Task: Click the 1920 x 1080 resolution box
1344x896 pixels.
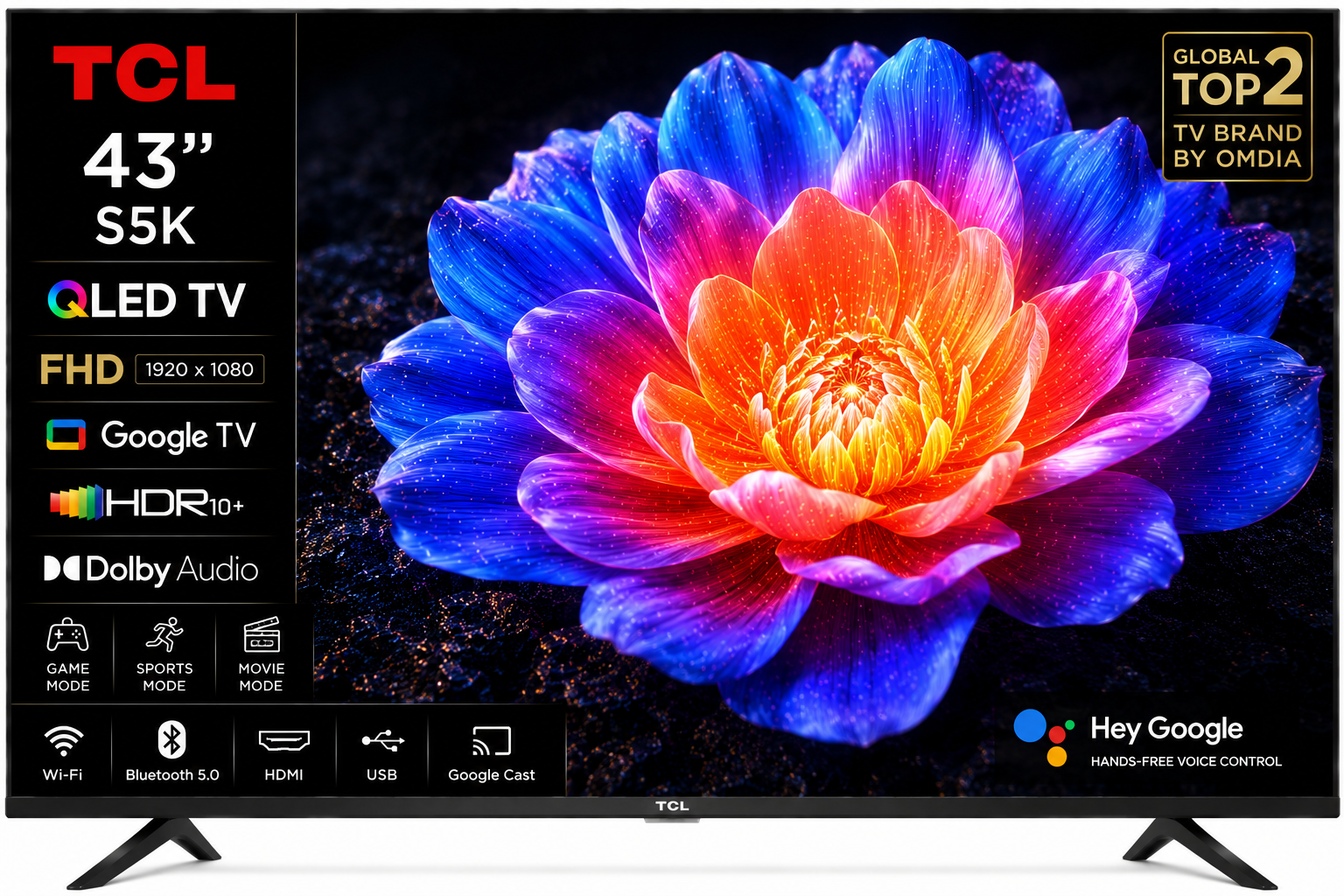Action: click(199, 369)
